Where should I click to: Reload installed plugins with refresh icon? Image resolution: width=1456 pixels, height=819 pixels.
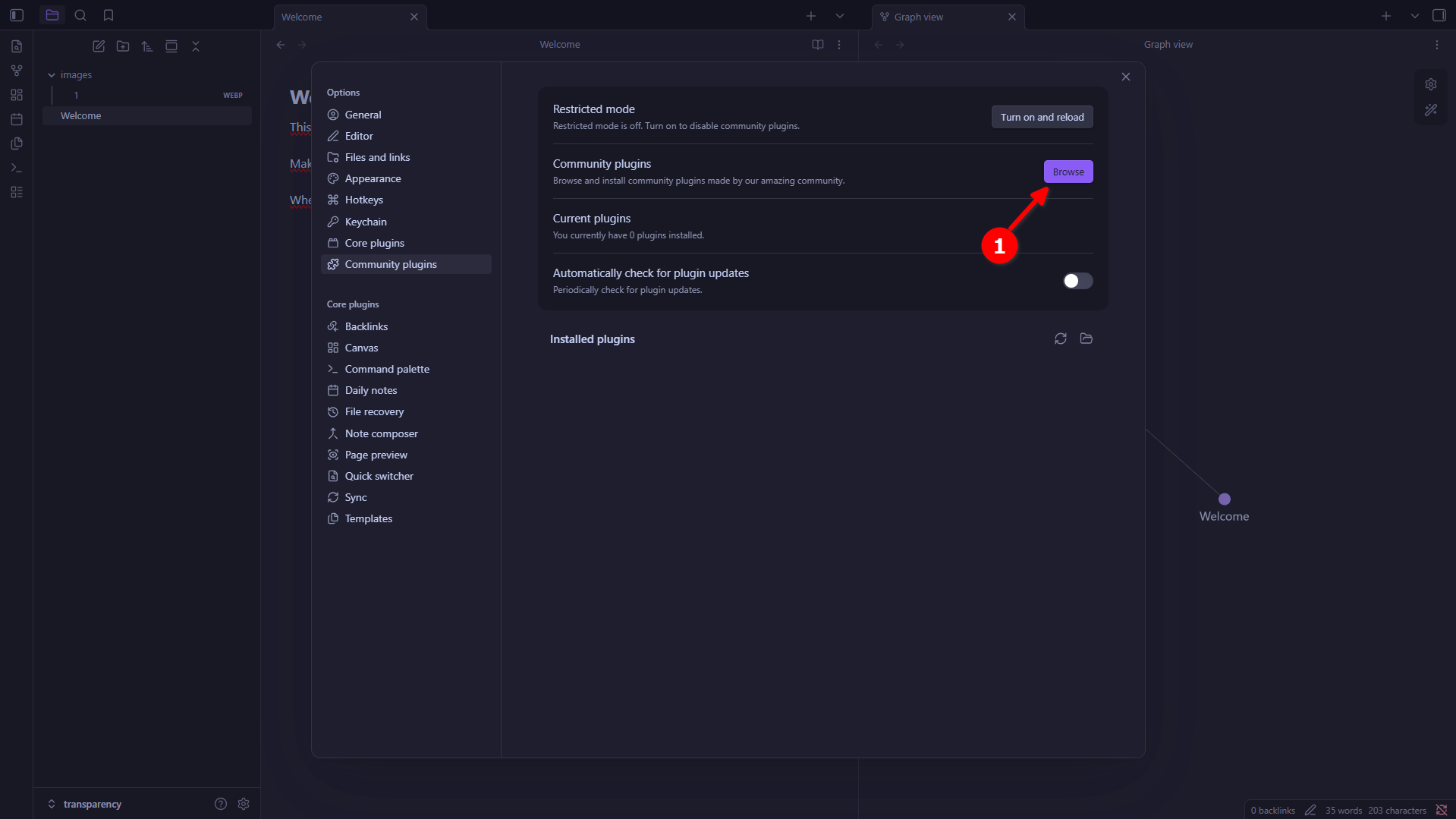click(x=1060, y=339)
